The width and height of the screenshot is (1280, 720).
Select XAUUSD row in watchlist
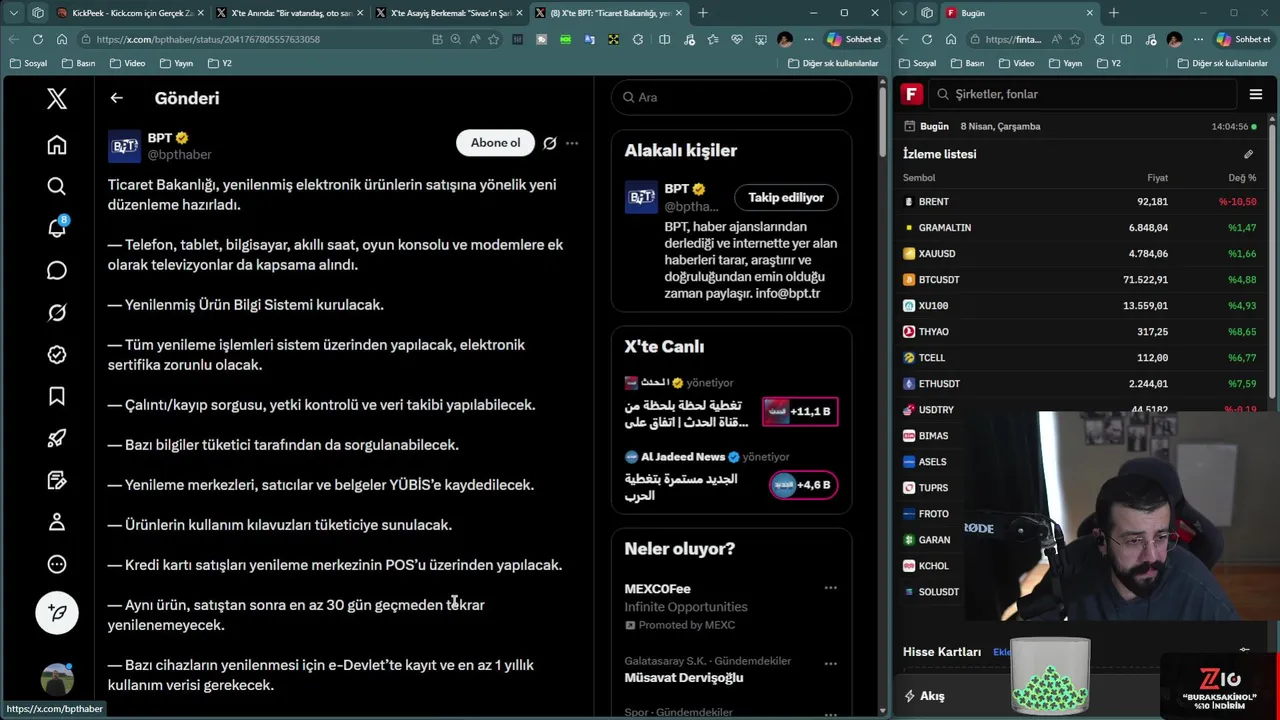point(1080,253)
